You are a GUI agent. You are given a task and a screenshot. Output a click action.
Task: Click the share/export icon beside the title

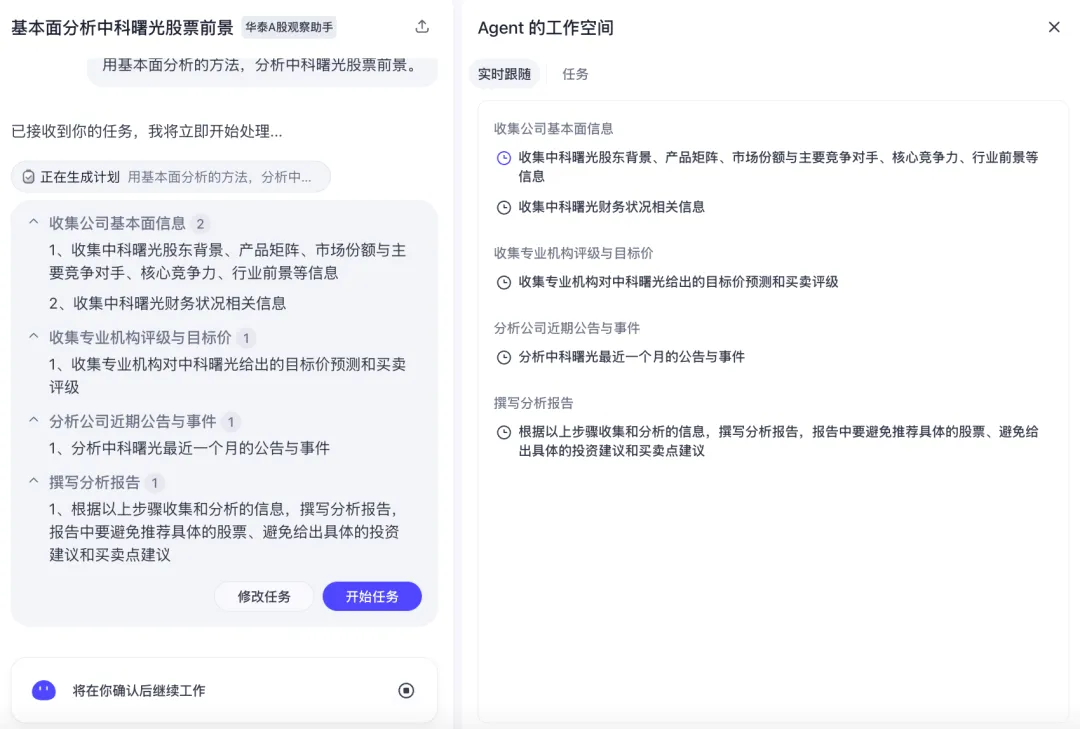(x=422, y=27)
